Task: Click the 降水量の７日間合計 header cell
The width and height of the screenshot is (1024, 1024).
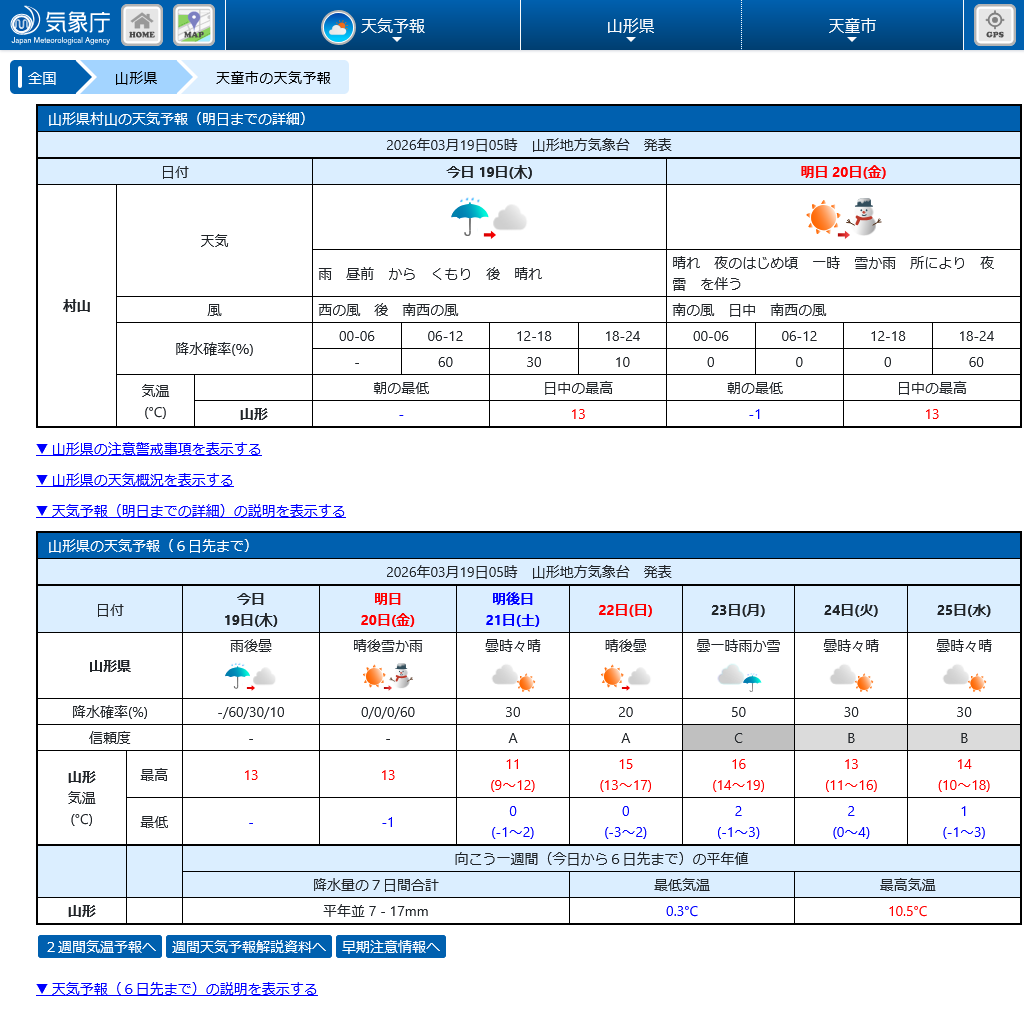Action: coord(376,885)
